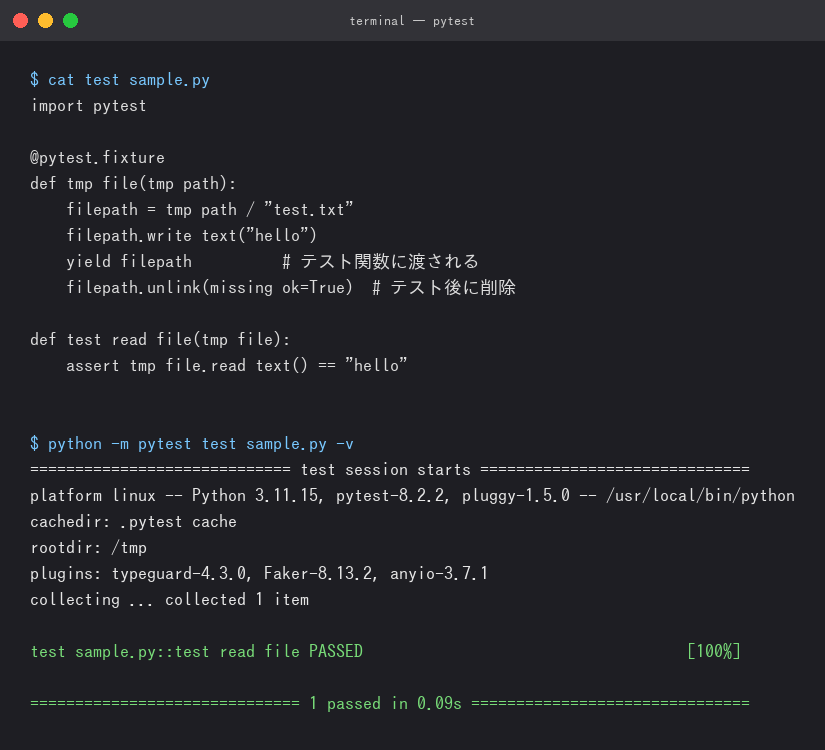This screenshot has height=750, width=825.
Task: Click the '/usr/local/bin/python' path
Action: (x=700, y=496)
